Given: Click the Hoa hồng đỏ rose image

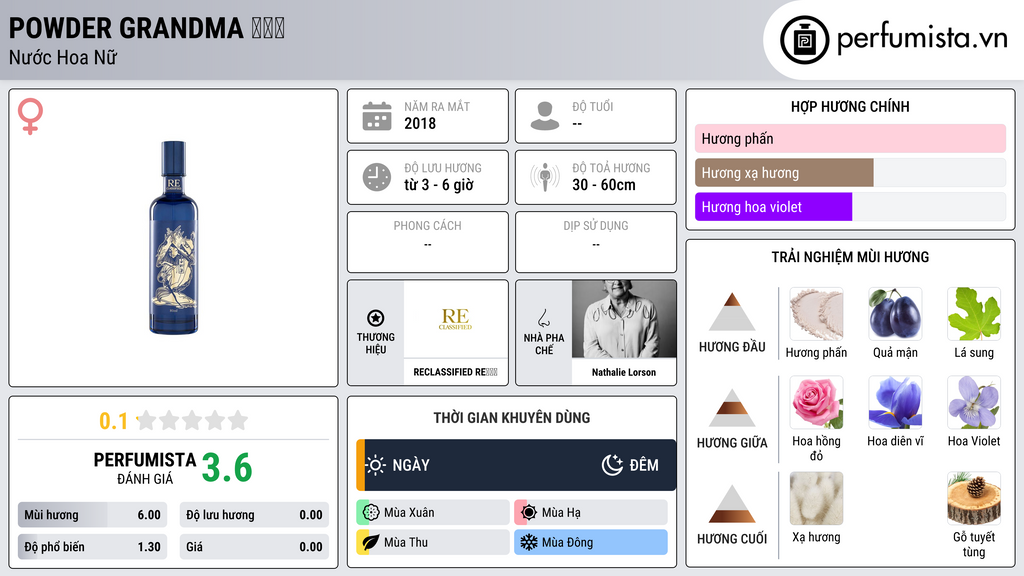Looking at the screenshot, I should (x=816, y=402).
